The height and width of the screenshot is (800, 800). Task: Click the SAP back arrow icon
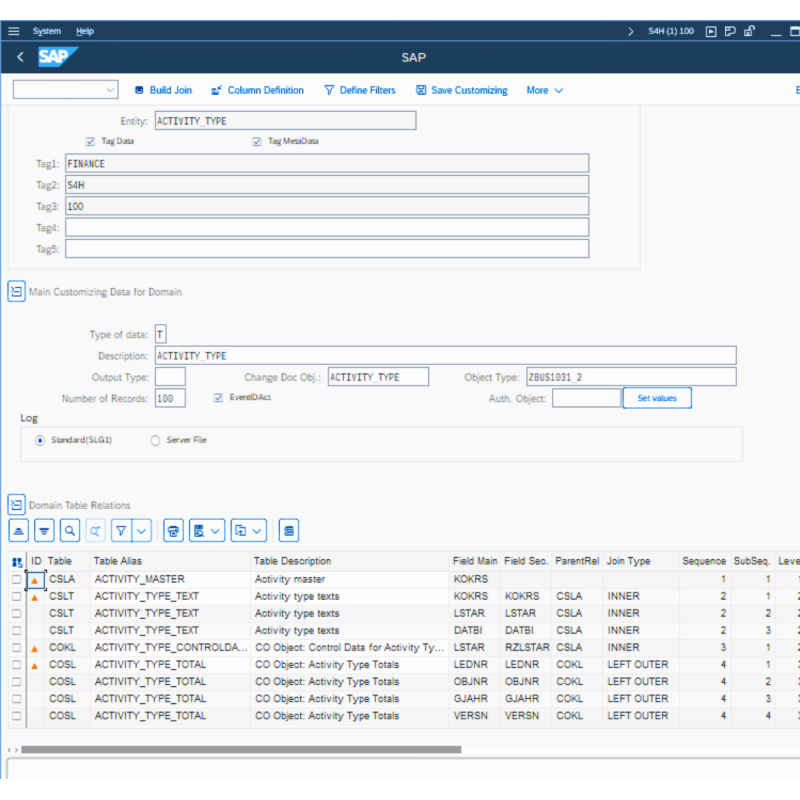(20, 57)
